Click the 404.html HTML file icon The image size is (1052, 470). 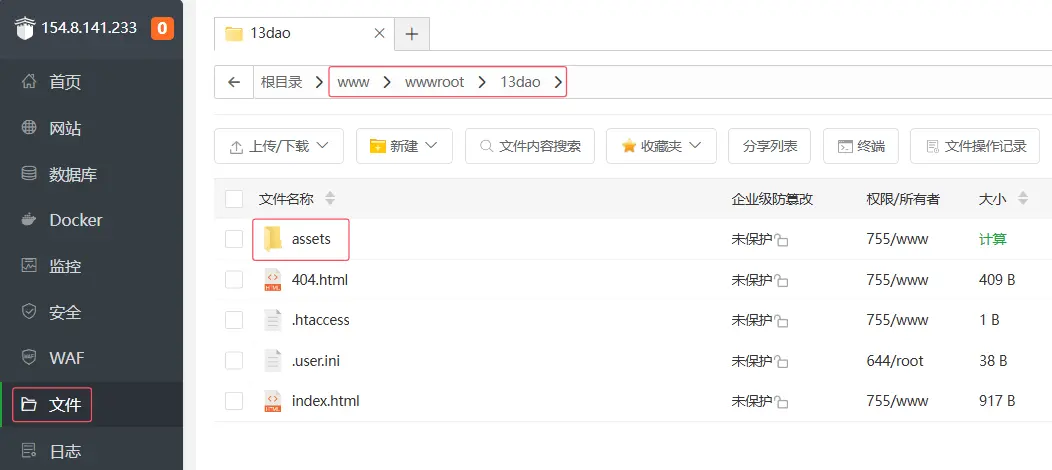tap(272, 280)
